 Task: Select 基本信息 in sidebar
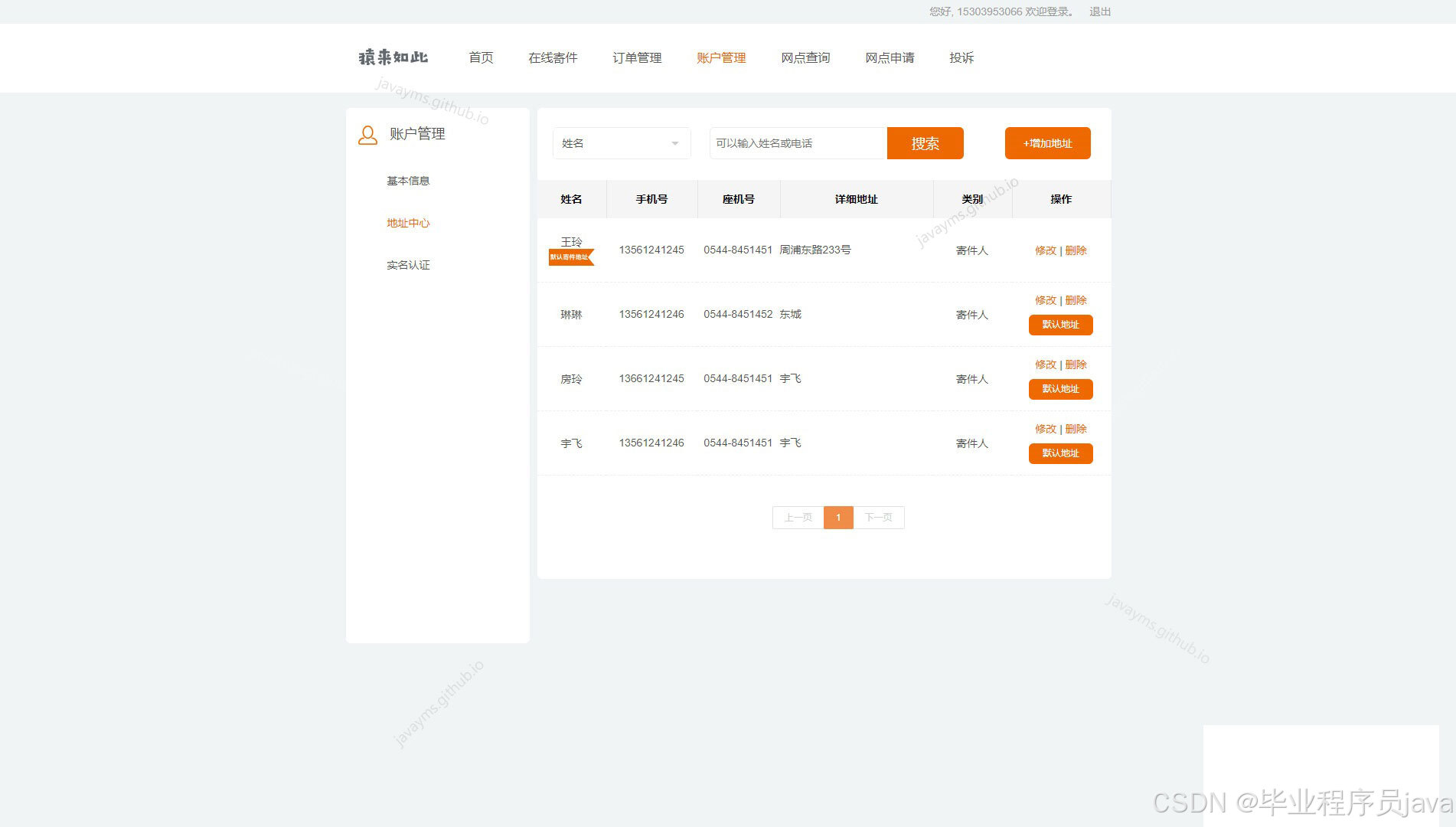(408, 181)
